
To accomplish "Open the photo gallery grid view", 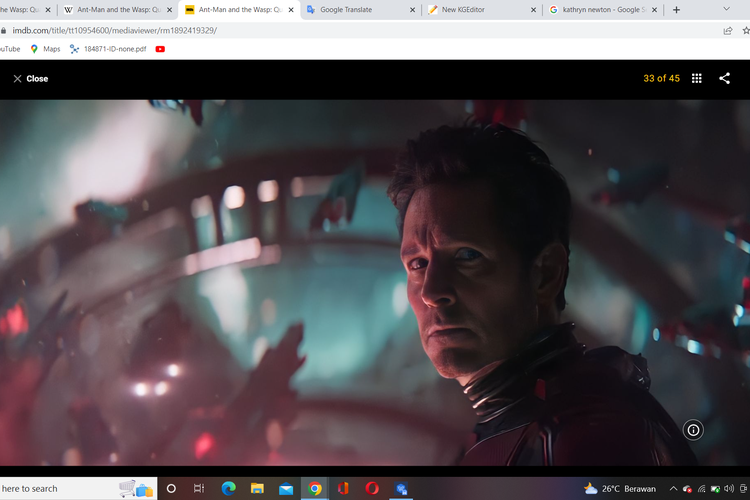I will point(697,78).
